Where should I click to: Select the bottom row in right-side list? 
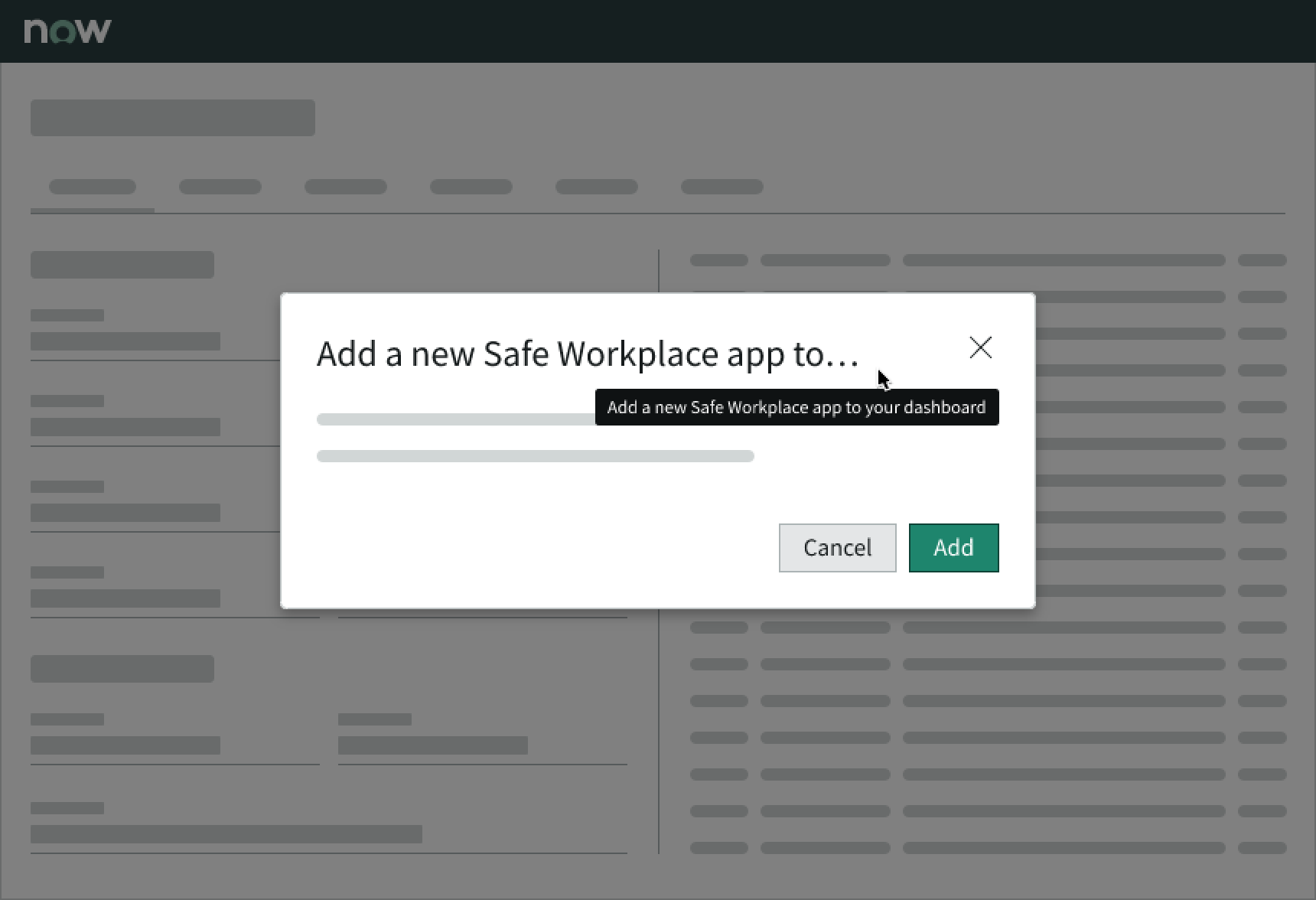pos(987,848)
